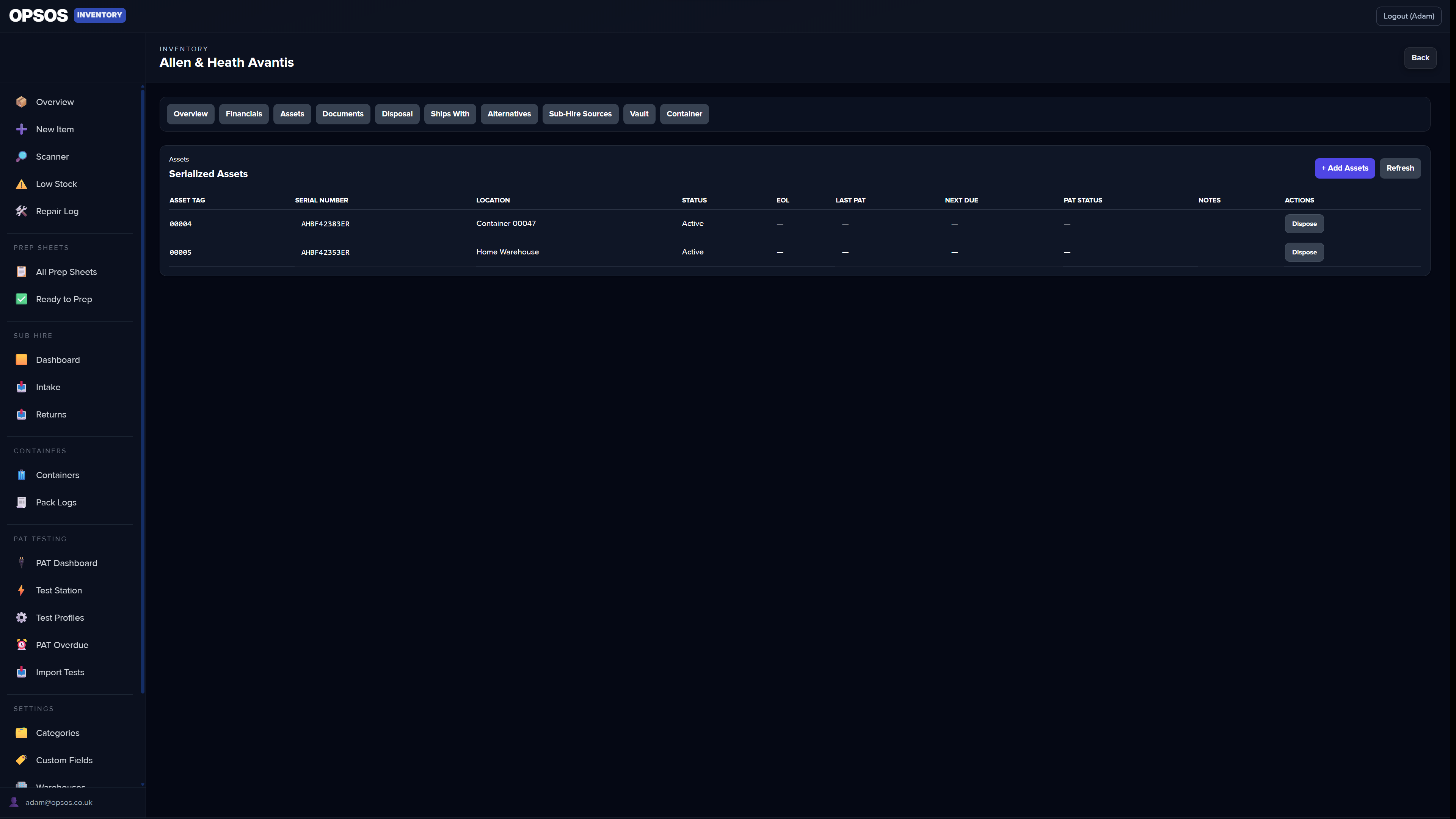
Task: Select the Ready to Prep checkmark icon
Action: pyautogui.click(x=21, y=299)
